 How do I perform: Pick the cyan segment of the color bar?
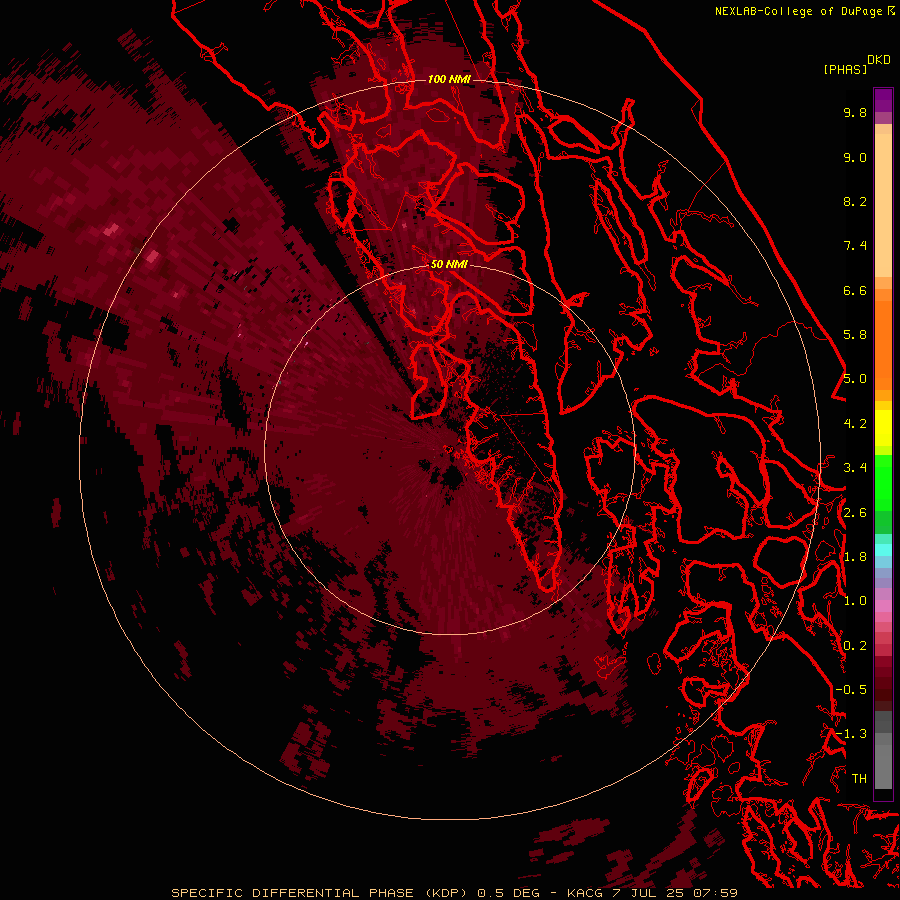point(883,550)
